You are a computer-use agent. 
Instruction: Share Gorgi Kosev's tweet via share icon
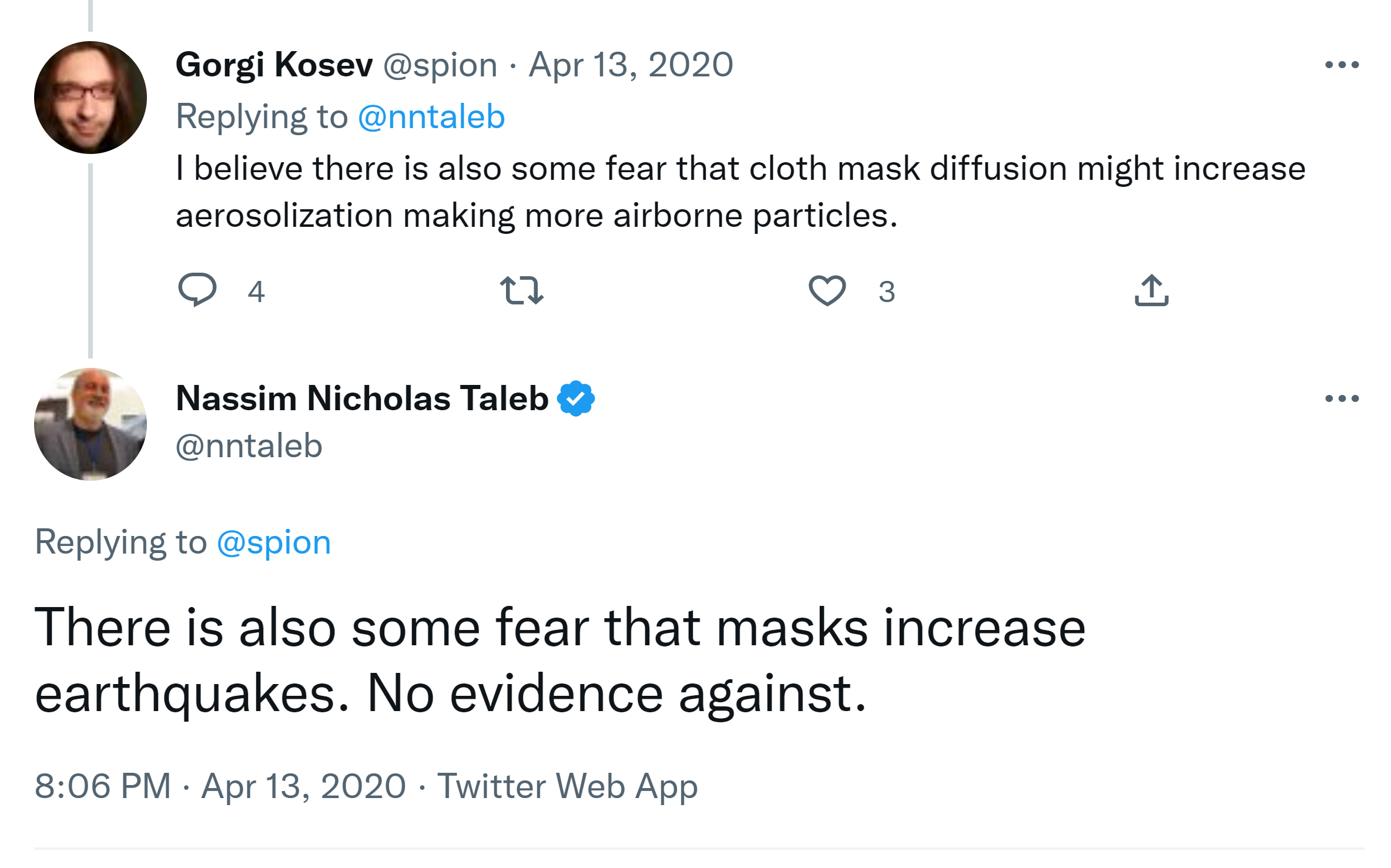[1151, 290]
